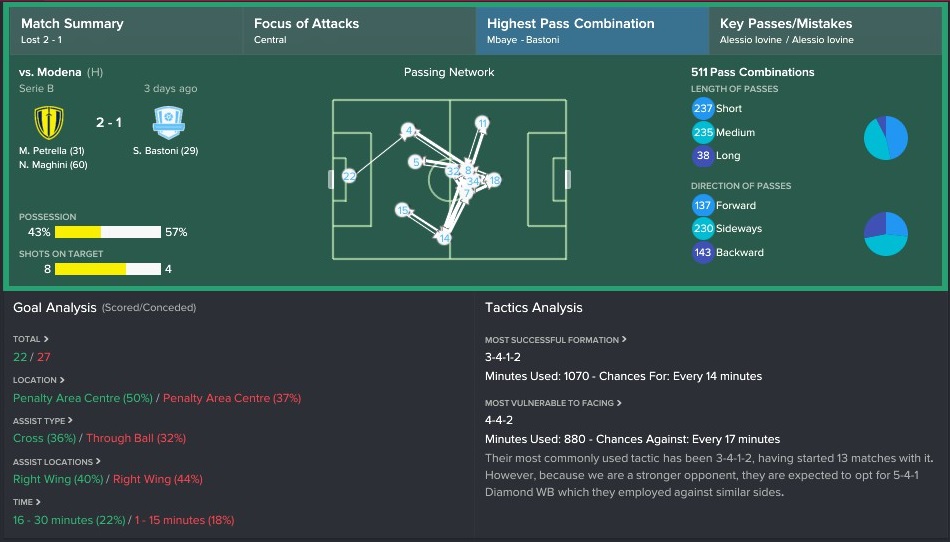Click player node 15 on the pitch
Screen dimensions: 950x542
coord(402,210)
